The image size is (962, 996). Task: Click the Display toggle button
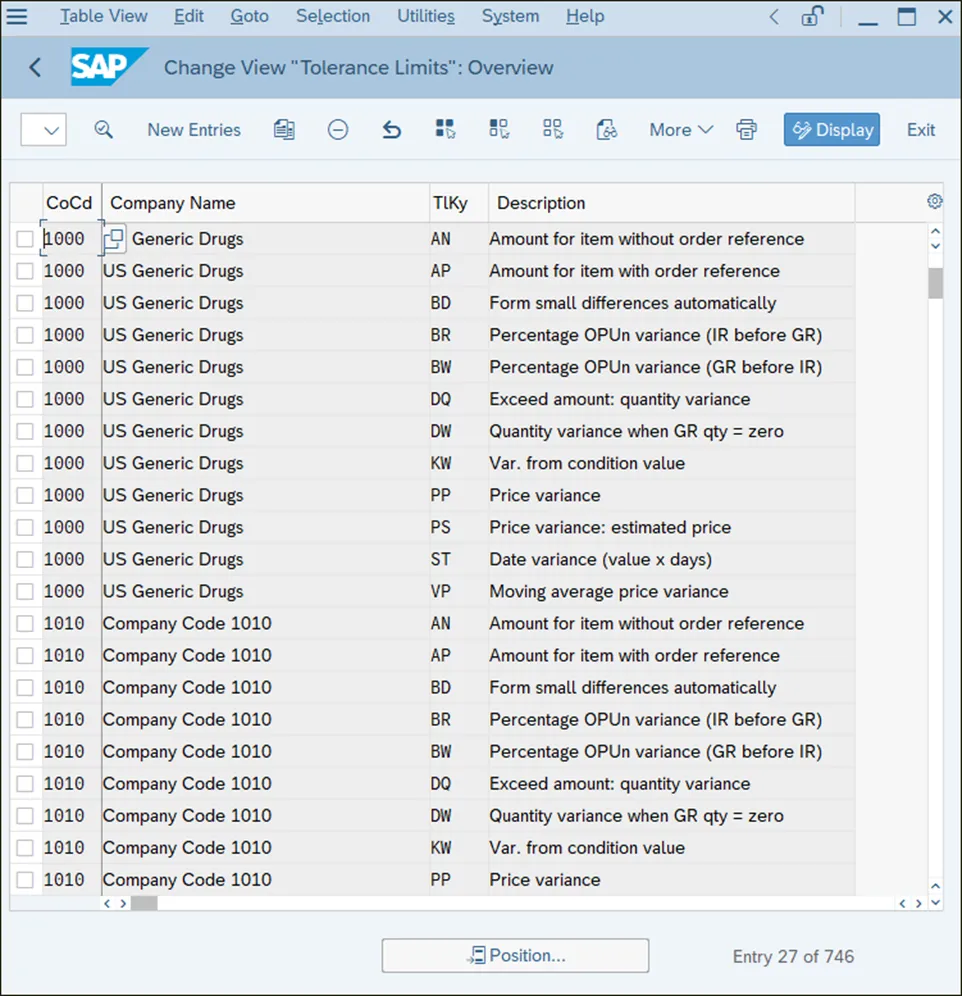tap(832, 130)
